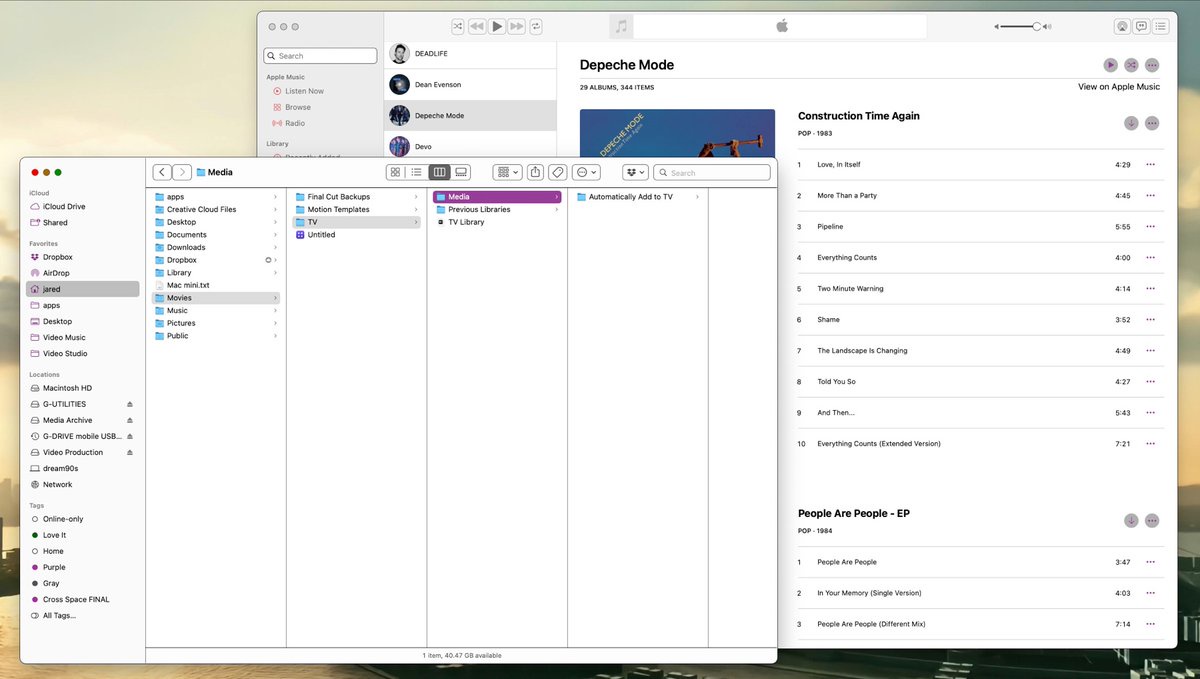Click the play button in Music toolbar
Viewport: 1200px width, 679px height.
(497, 27)
